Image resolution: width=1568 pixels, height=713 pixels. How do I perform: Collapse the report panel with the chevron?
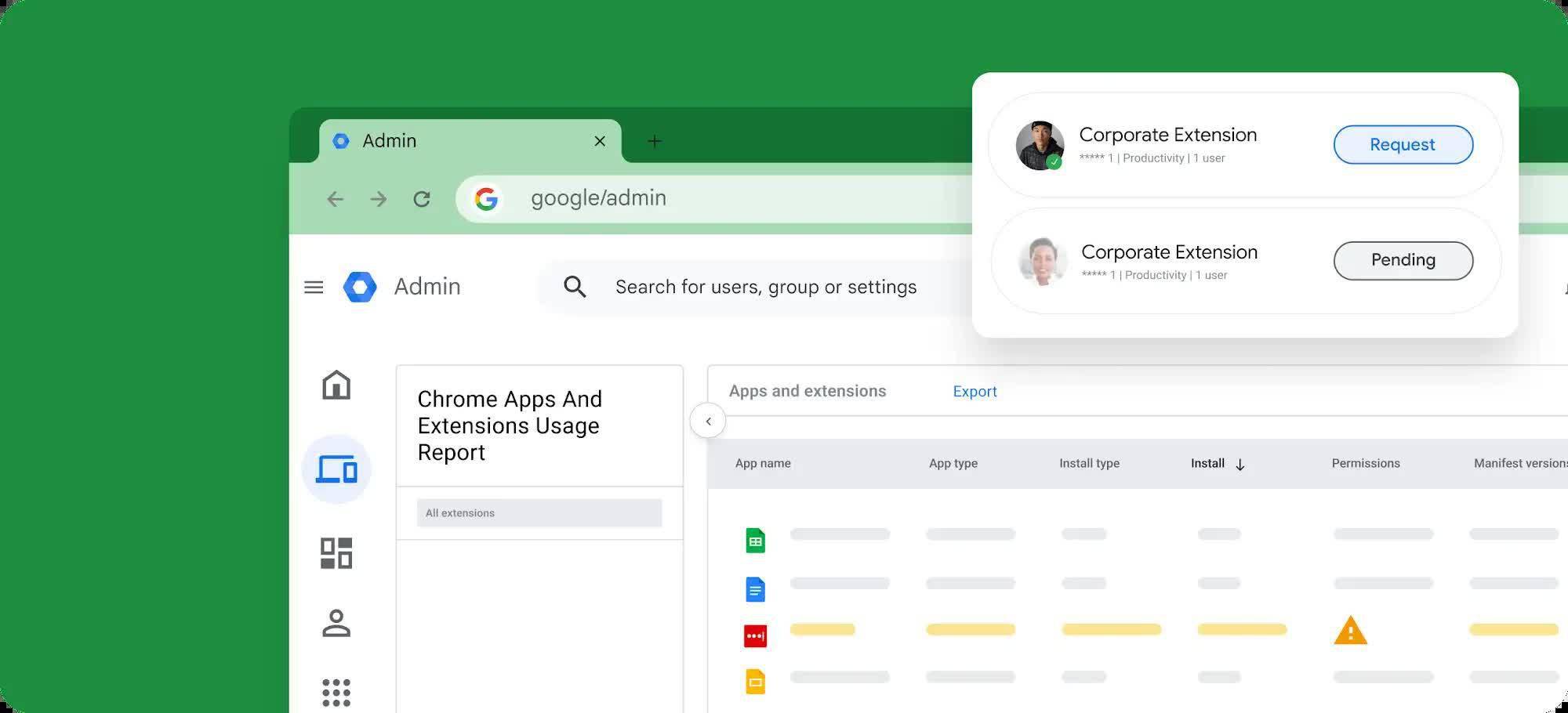click(708, 421)
